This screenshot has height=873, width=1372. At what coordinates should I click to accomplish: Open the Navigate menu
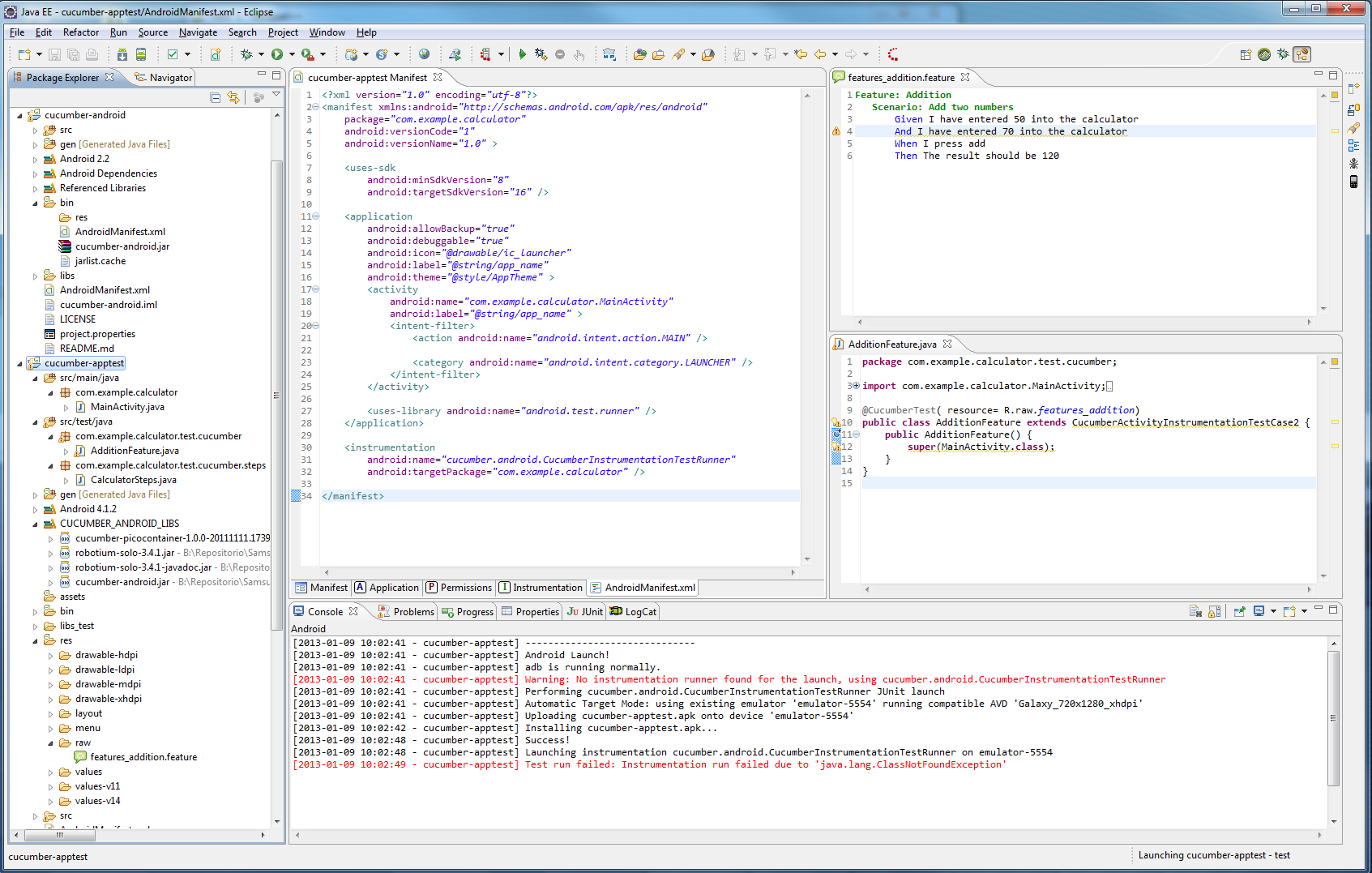click(198, 32)
